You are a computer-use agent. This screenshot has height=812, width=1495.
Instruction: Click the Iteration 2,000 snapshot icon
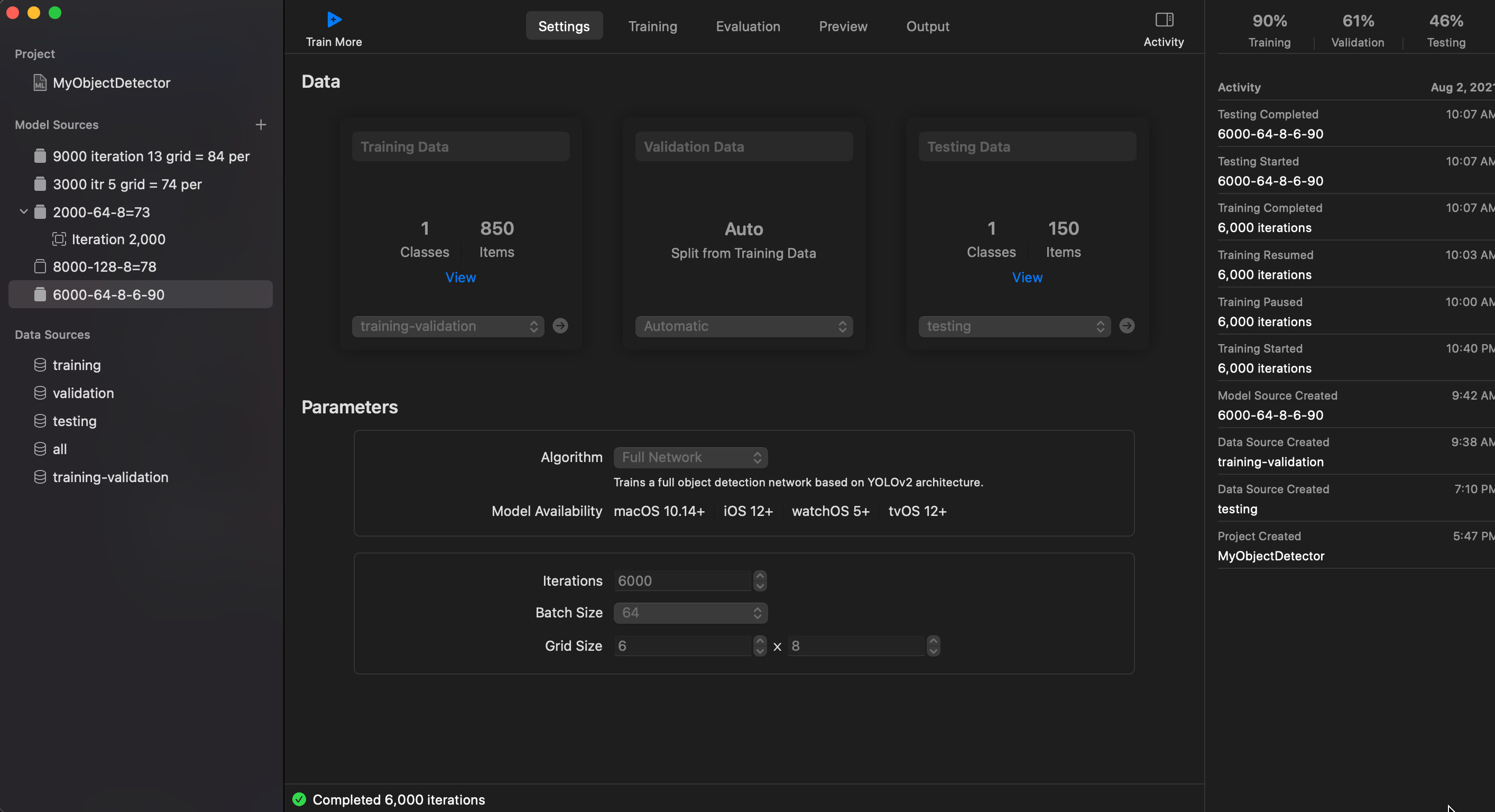point(59,239)
